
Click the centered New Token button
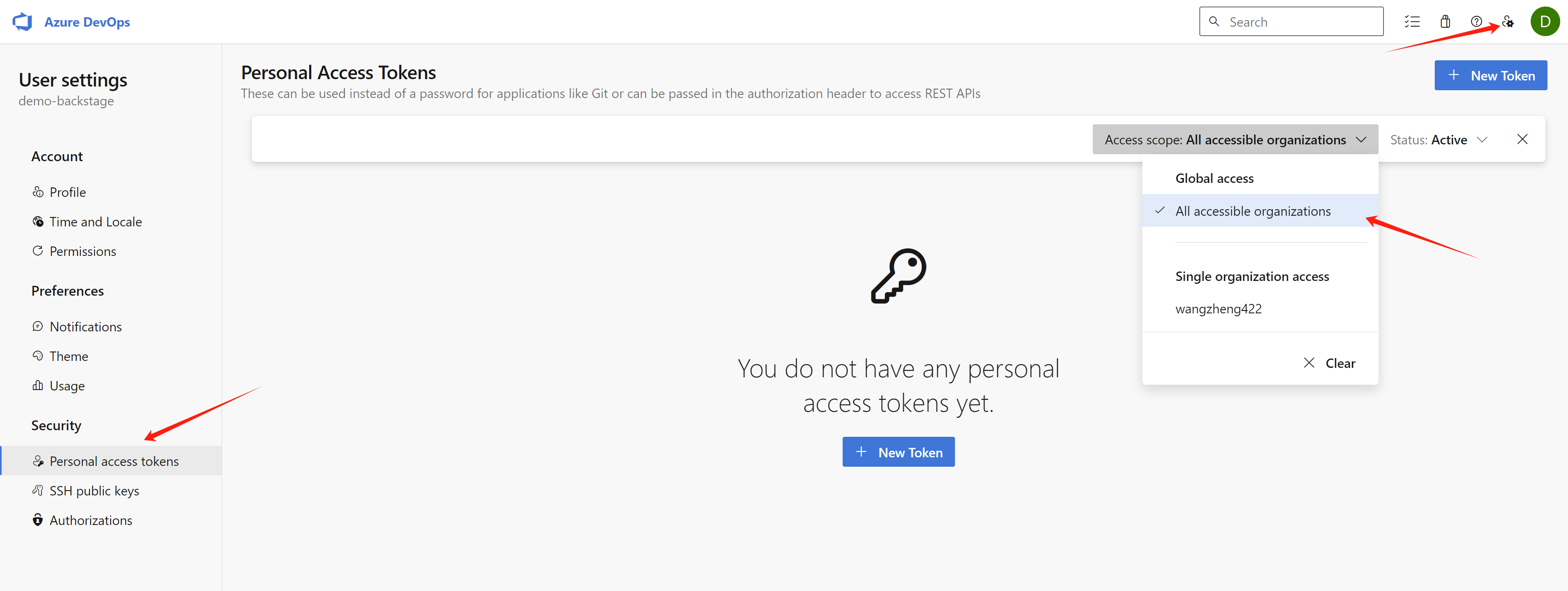898,452
